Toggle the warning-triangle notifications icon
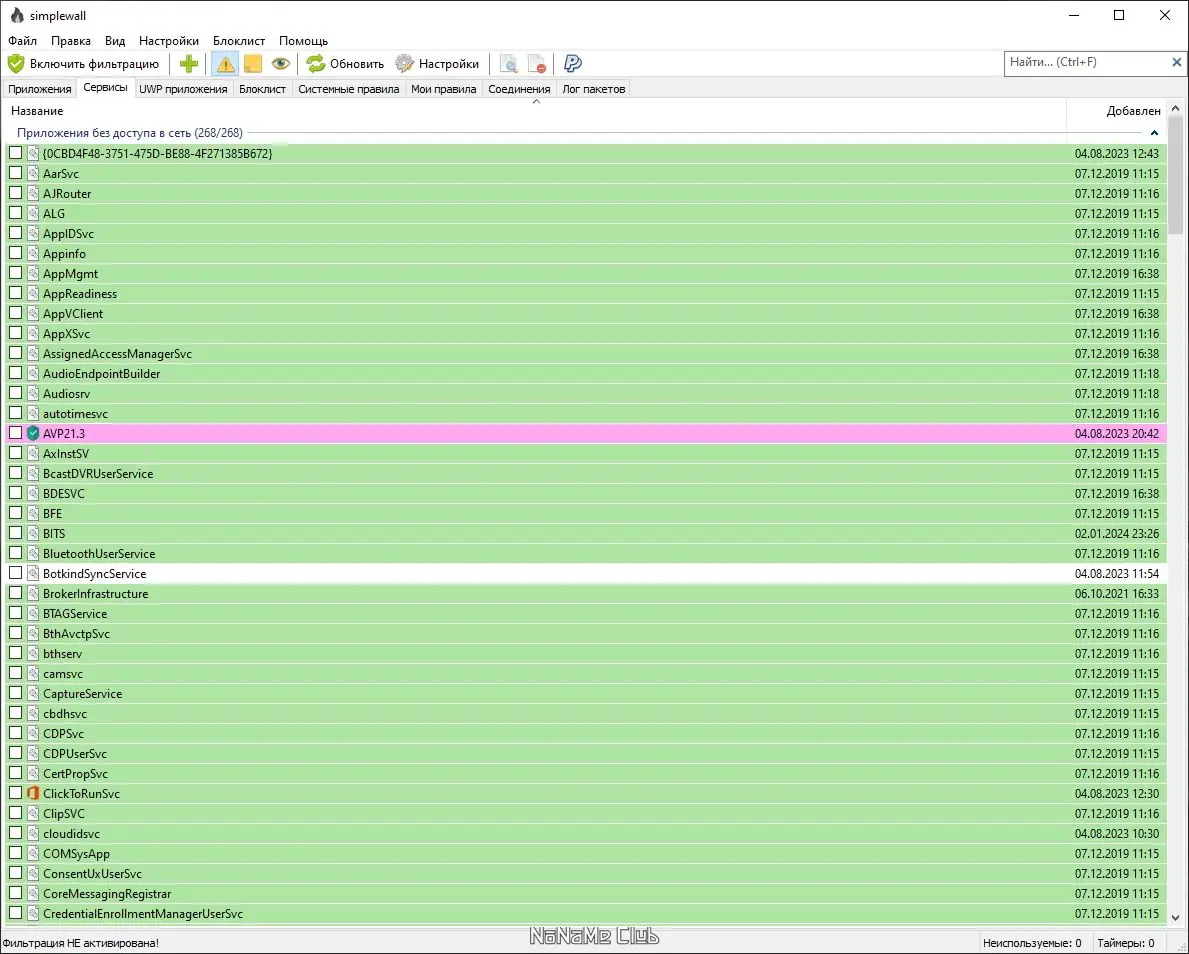Viewport: 1189px width, 954px height. pyautogui.click(x=225, y=64)
